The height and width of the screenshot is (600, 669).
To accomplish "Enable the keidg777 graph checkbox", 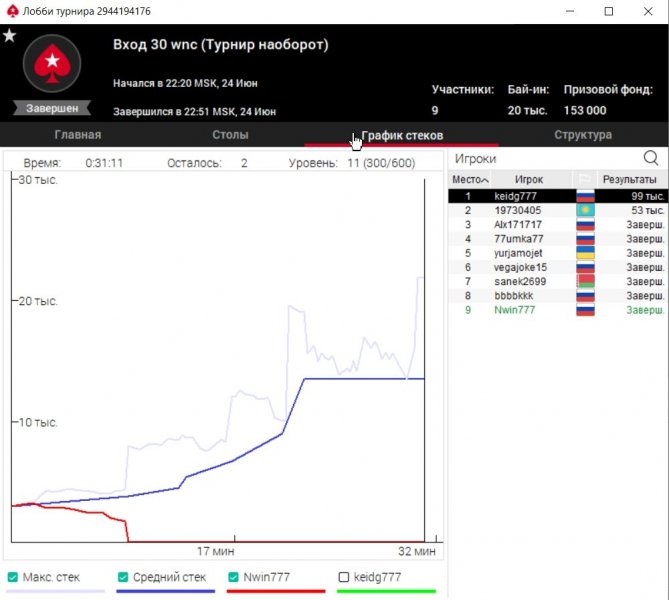I will (344, 577).
